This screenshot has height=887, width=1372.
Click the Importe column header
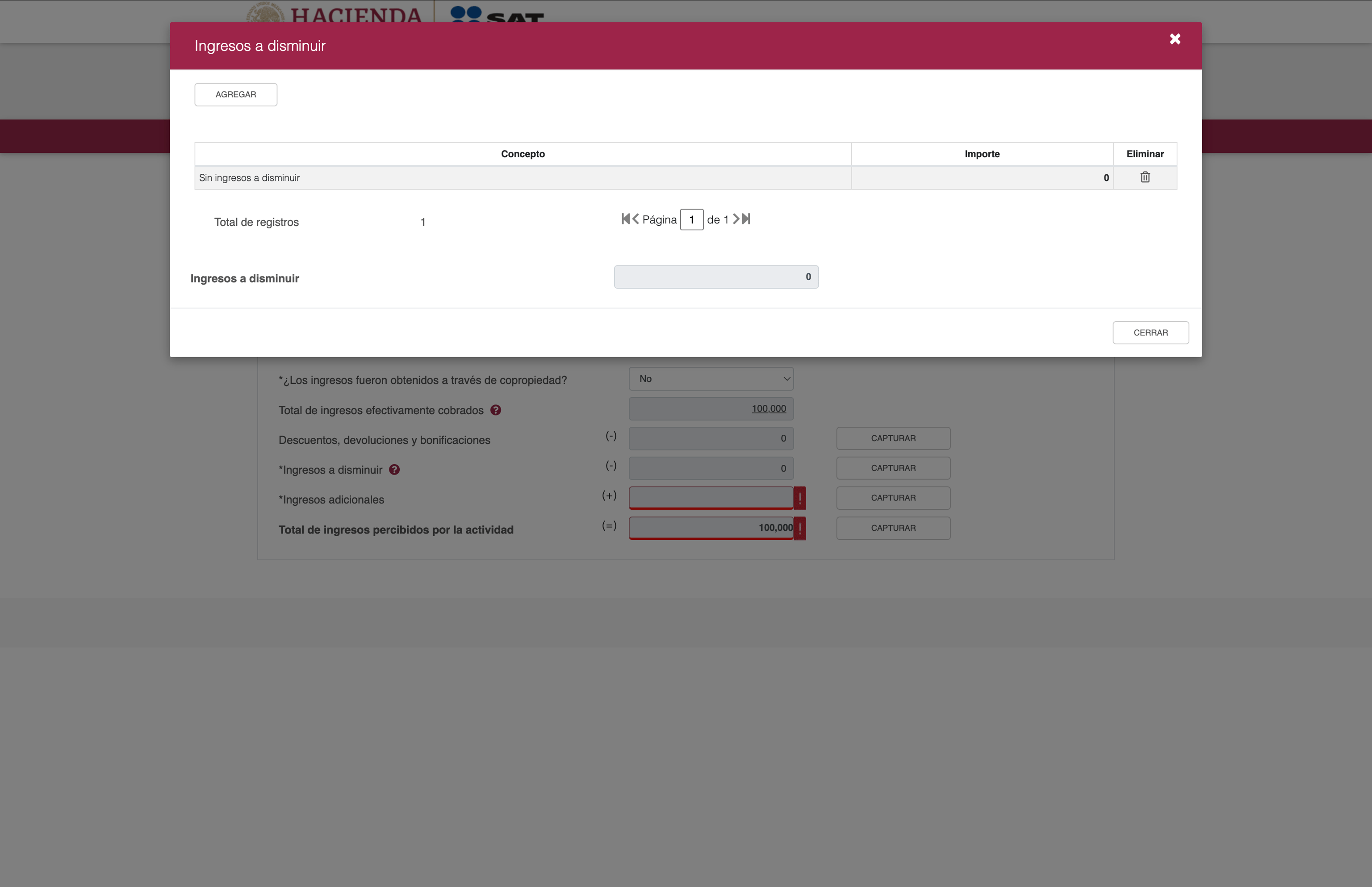[981, 154]
